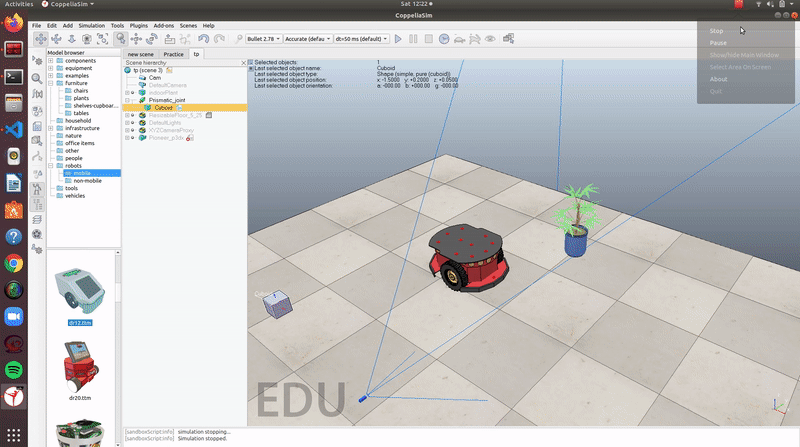This screenshot has width=800, height=447.
Task: Choose Pause in the tray popup menu
Action: point(718,43)
